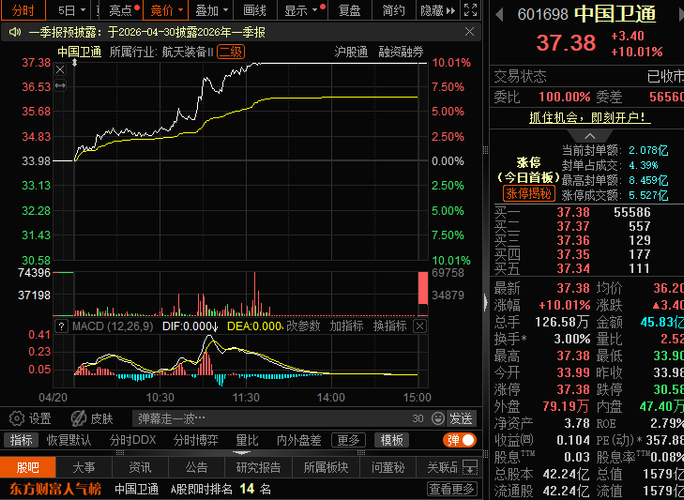
Task: Expand the side panel arrow handle
Action: pyautogui.click(x=486, y=302)
